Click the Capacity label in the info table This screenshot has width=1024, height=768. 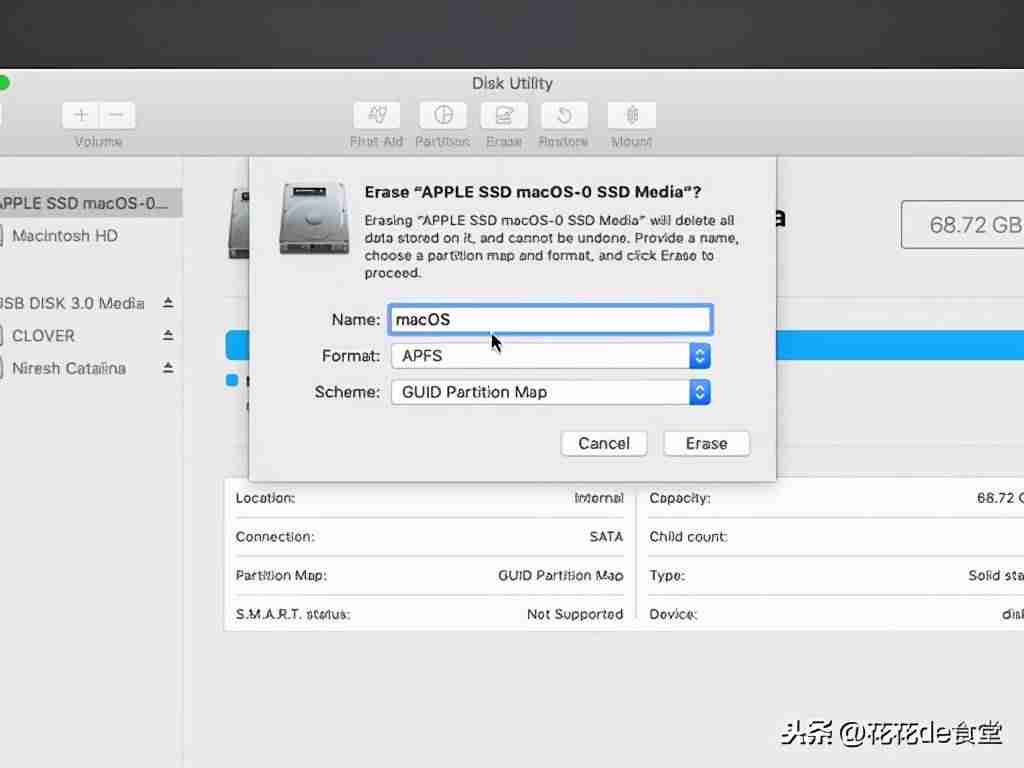(680, 498)
